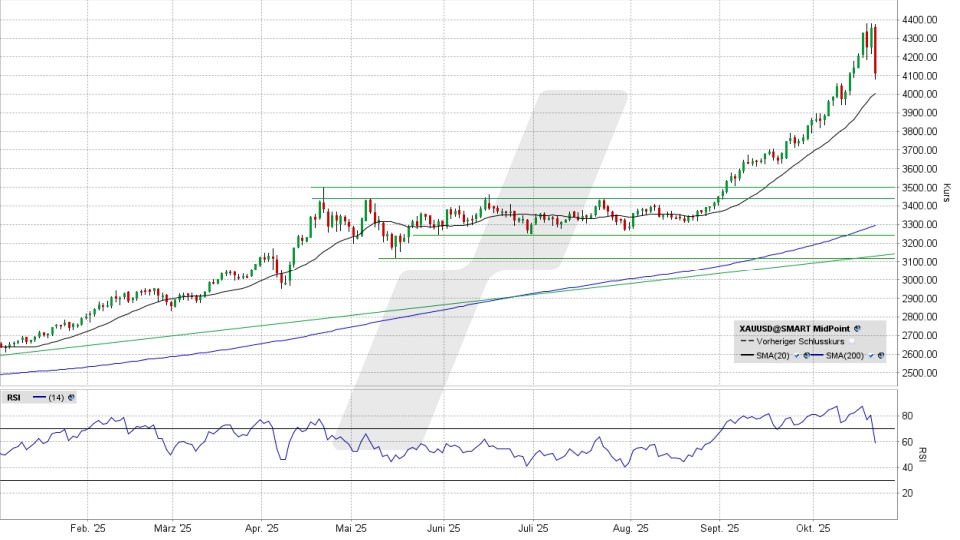The image size is (960, 540).
Task: Open settings icon beside XAUUSD@SMART MidPoint
Action: click(x=857, y=327)
